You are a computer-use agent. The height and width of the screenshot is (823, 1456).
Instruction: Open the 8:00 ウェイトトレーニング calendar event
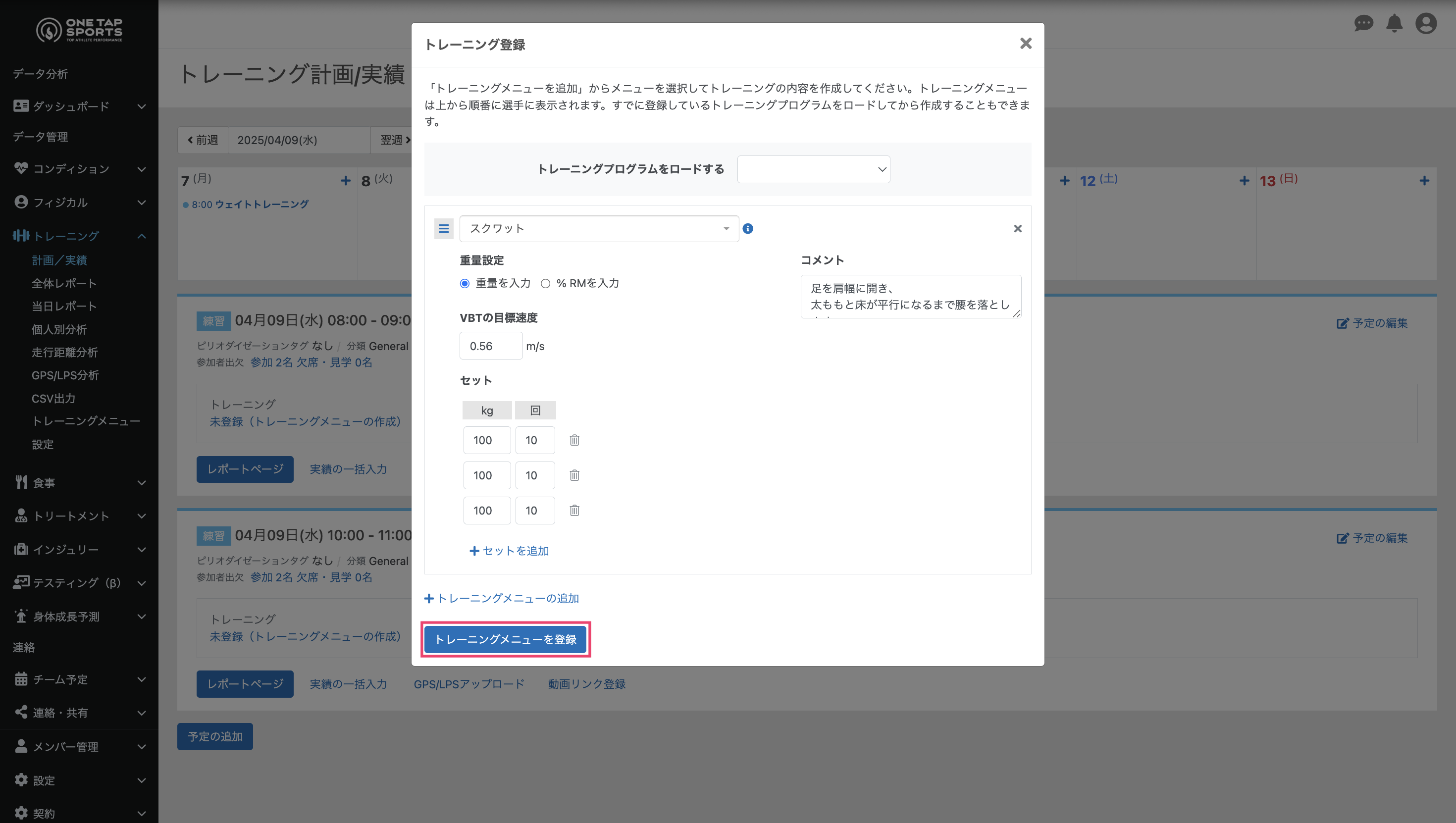(246, 204)
